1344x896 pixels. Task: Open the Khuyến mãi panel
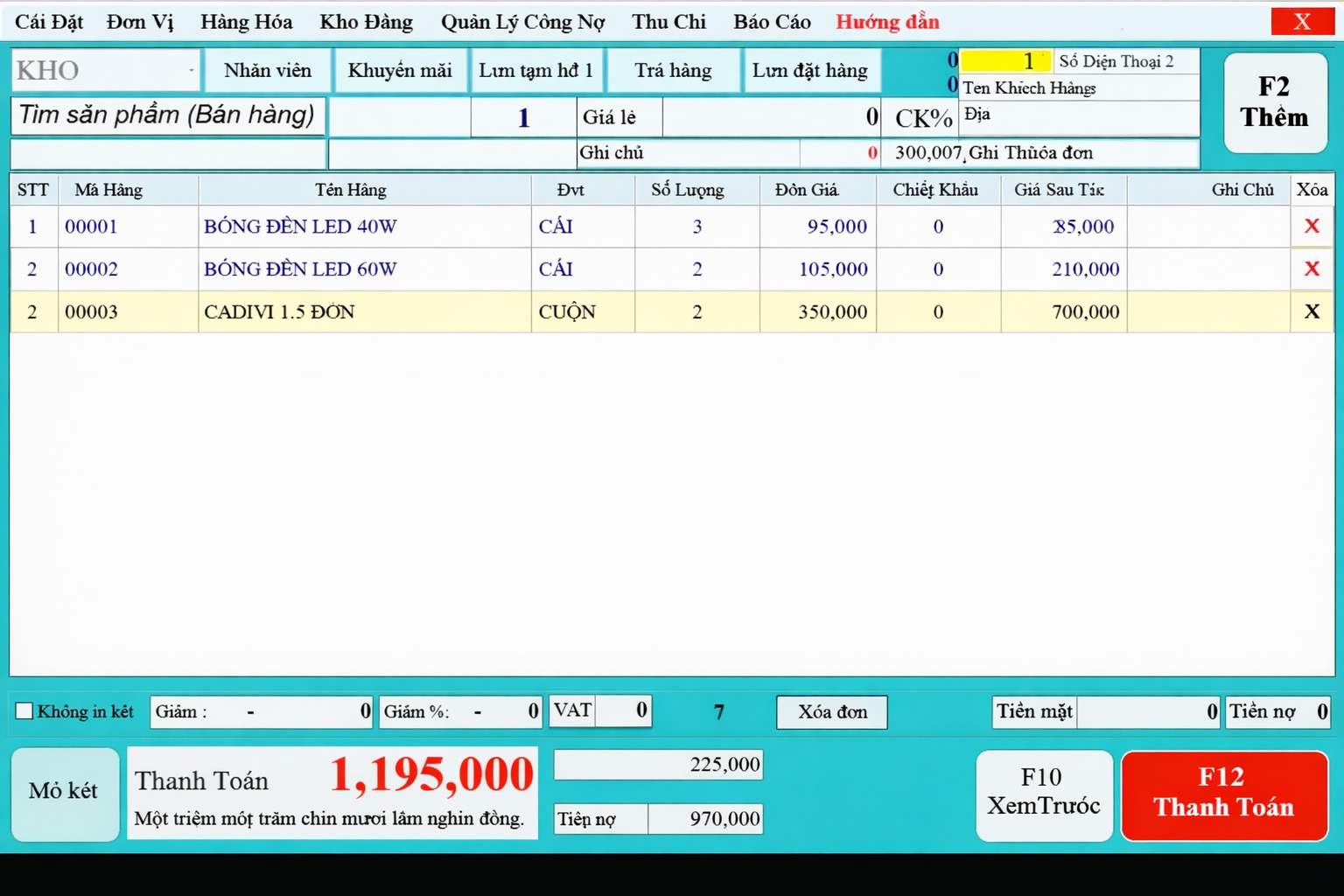click(400, 71)
